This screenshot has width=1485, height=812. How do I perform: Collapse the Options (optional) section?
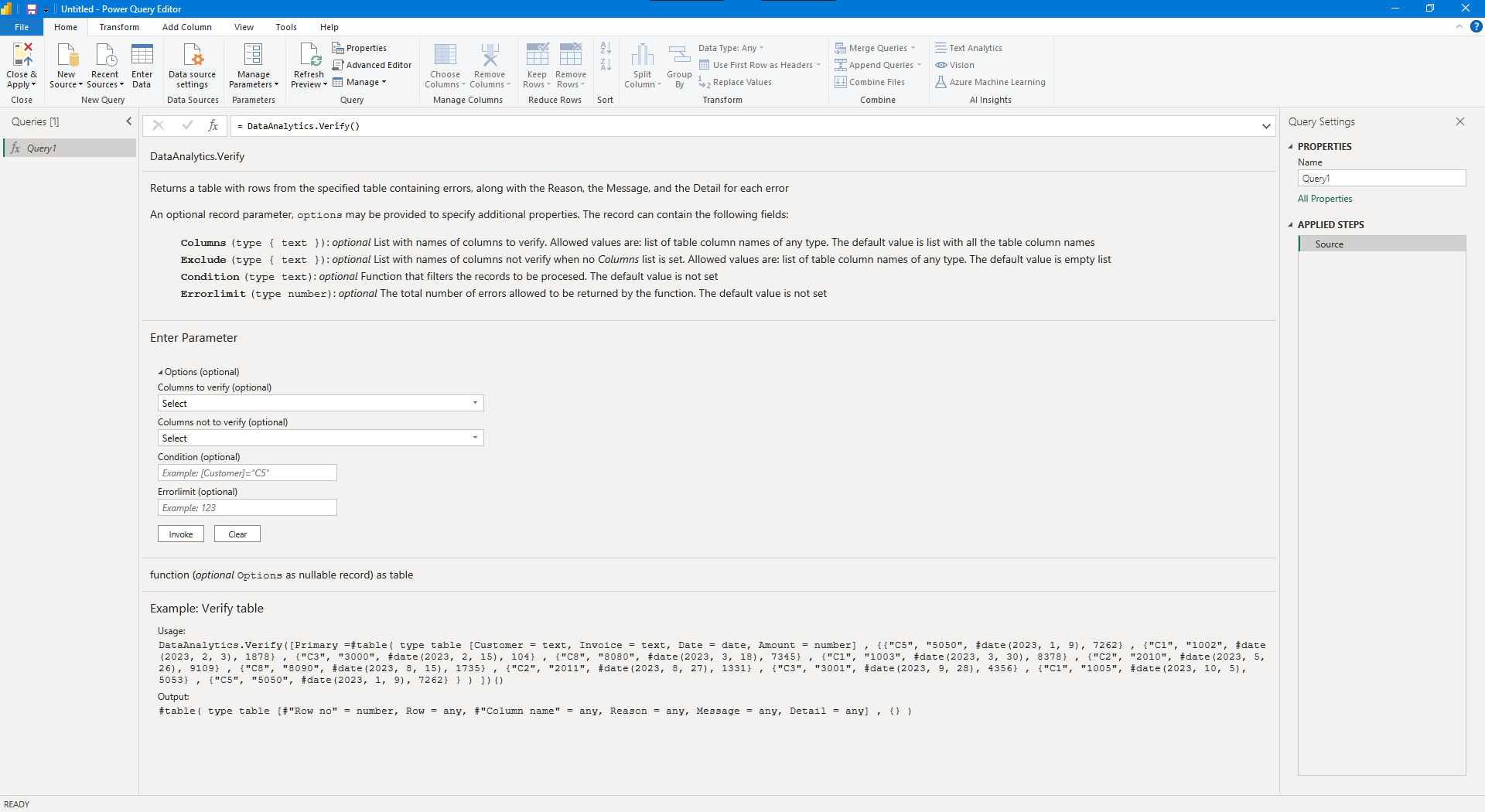point(161,372)
